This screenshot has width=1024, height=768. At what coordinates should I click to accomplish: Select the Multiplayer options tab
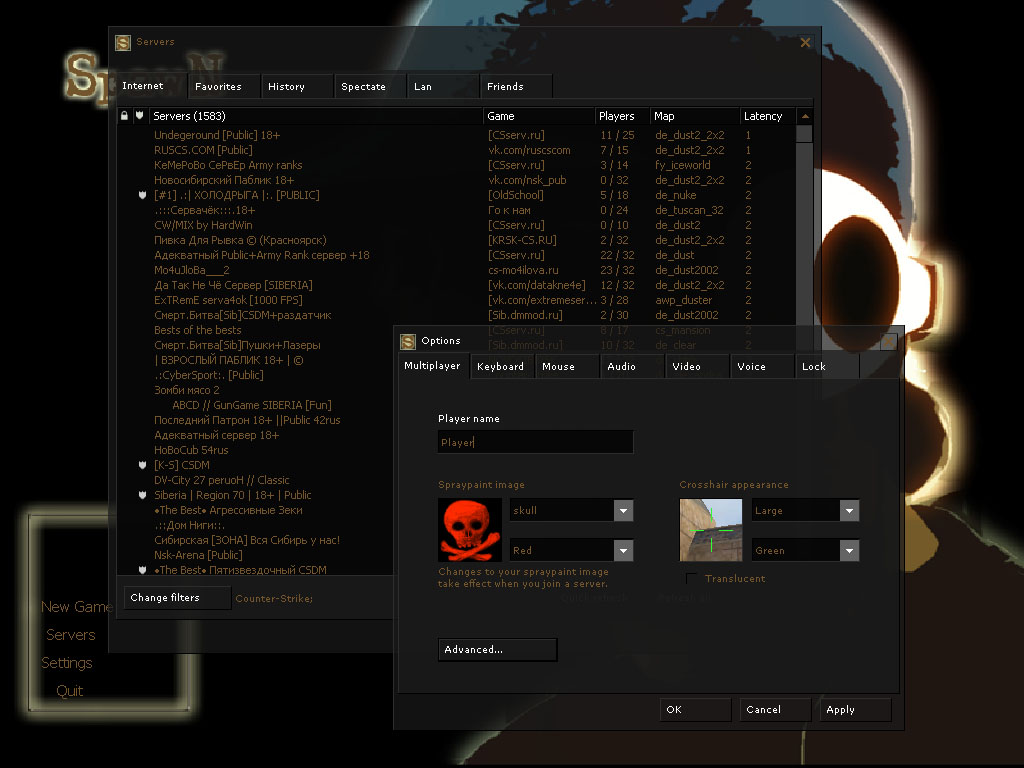click(433, 366)
